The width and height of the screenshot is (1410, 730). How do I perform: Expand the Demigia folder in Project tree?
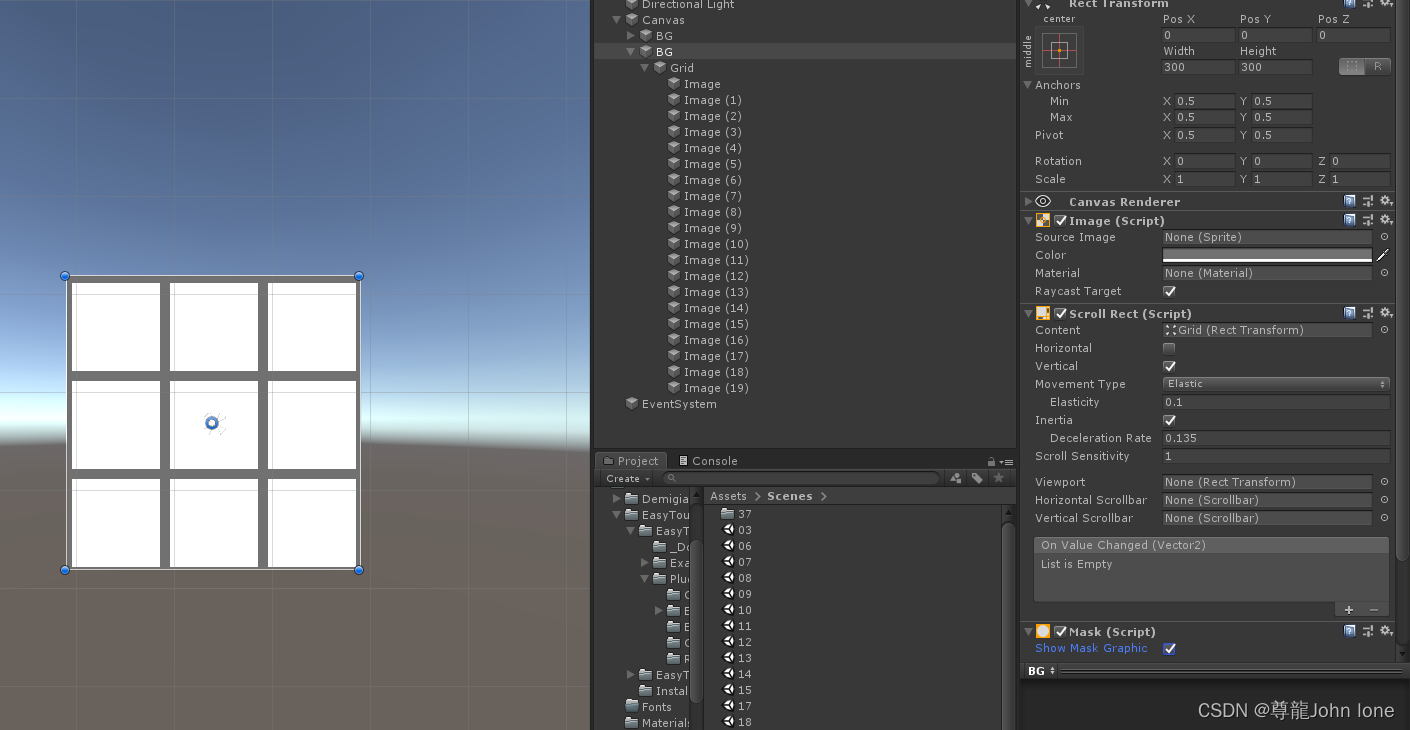tap(617, 499)
